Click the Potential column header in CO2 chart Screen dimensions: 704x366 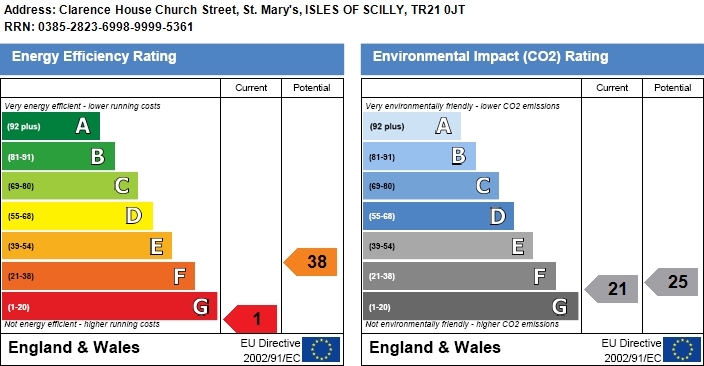point(673,88)
